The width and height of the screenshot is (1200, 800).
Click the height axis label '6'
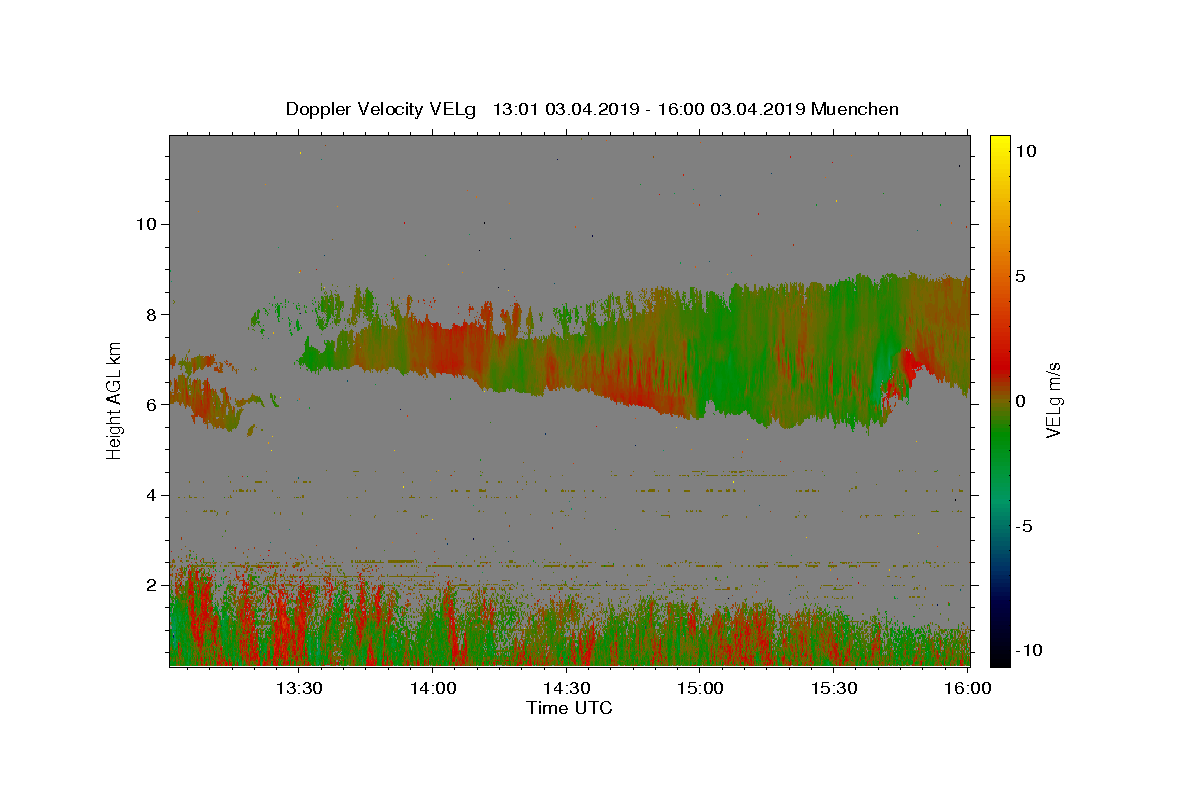pyautogui.click(x=152, y=404)
